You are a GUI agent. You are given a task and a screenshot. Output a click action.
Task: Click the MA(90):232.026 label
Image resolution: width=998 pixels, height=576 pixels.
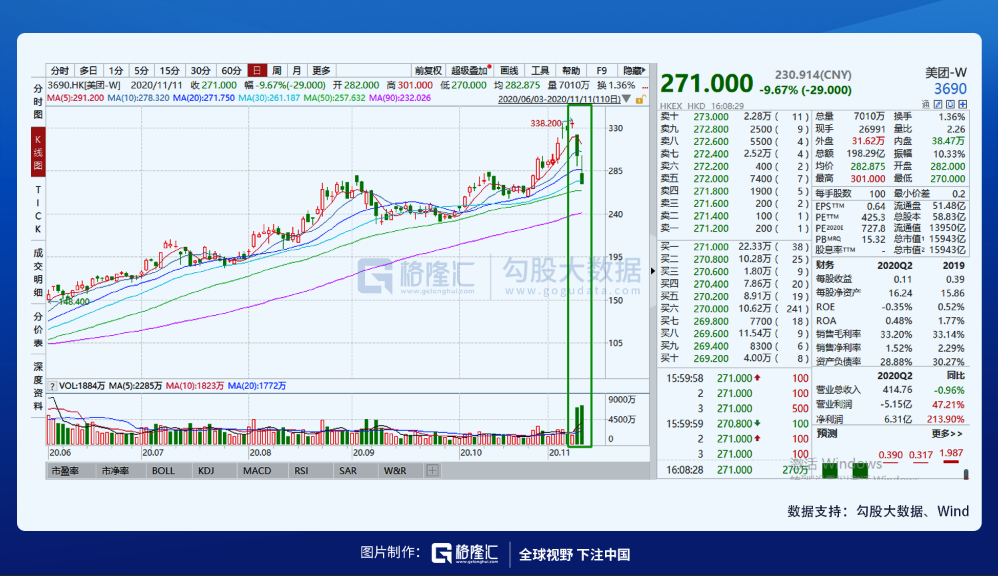click(x=400, y=98)
